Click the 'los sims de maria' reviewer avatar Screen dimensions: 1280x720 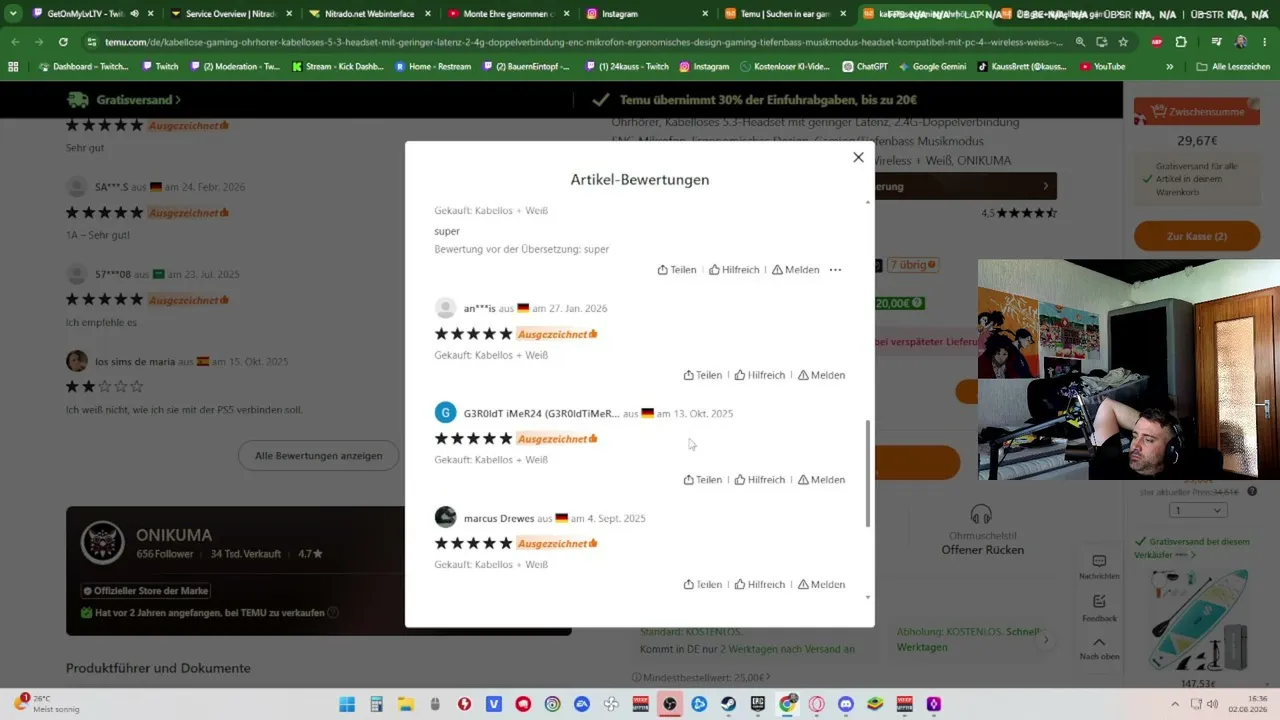tap(77, 361)
